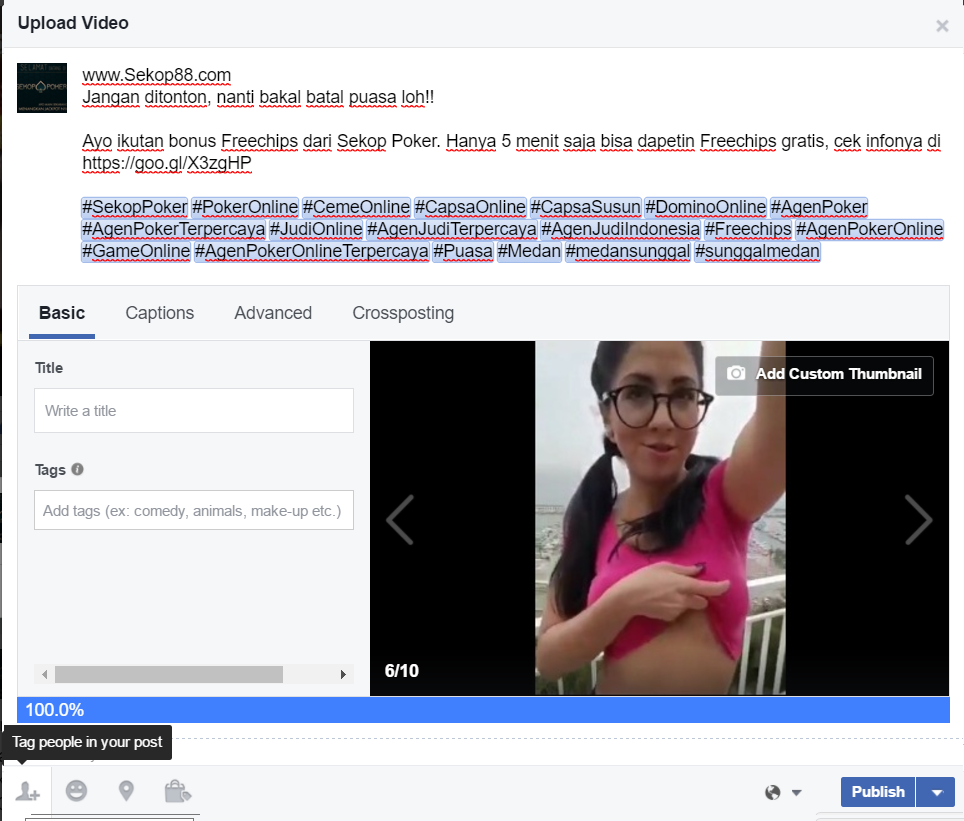Screen dimensions: 964x821
Task: Click the Tags info icon
Action: 77,469
